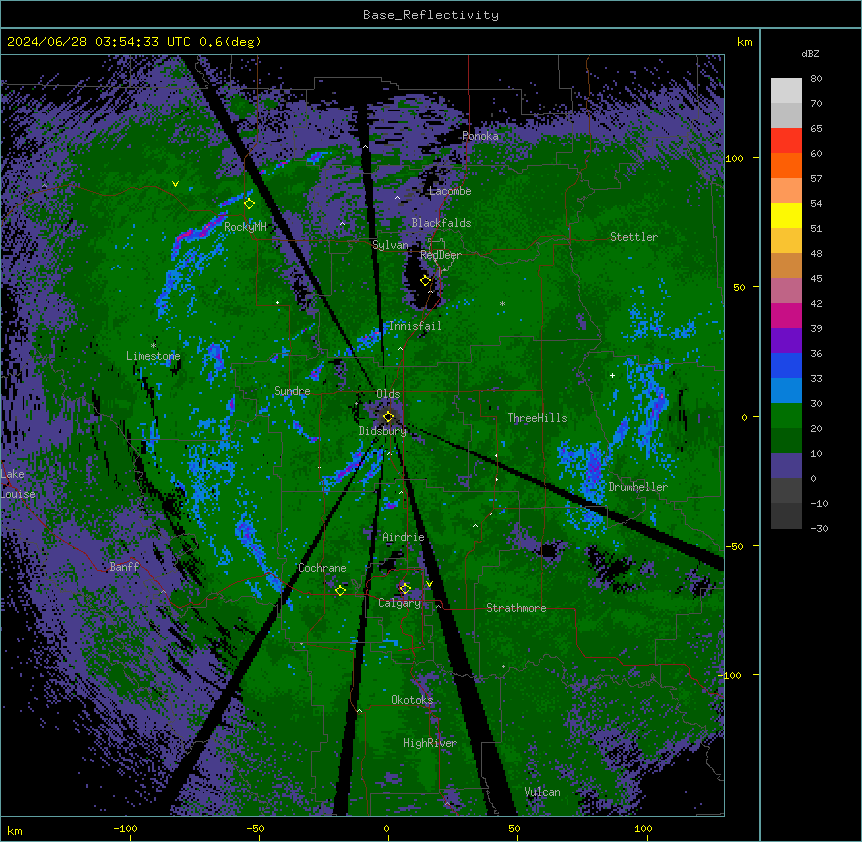Viewport: 862px width, 842px height.
Task: Click the yellow V marker east of Calgary
Action: pos(429,584)
